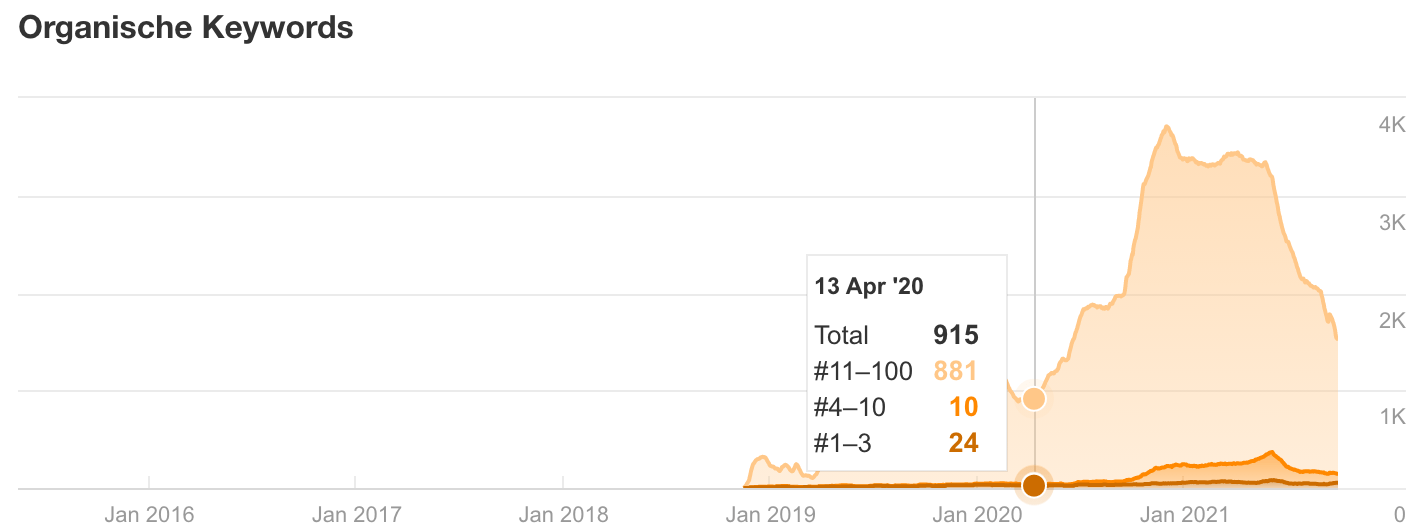Click the zero y-axis label
Viewport: 1418px width, 530px height.
[x=1400, y=515]
